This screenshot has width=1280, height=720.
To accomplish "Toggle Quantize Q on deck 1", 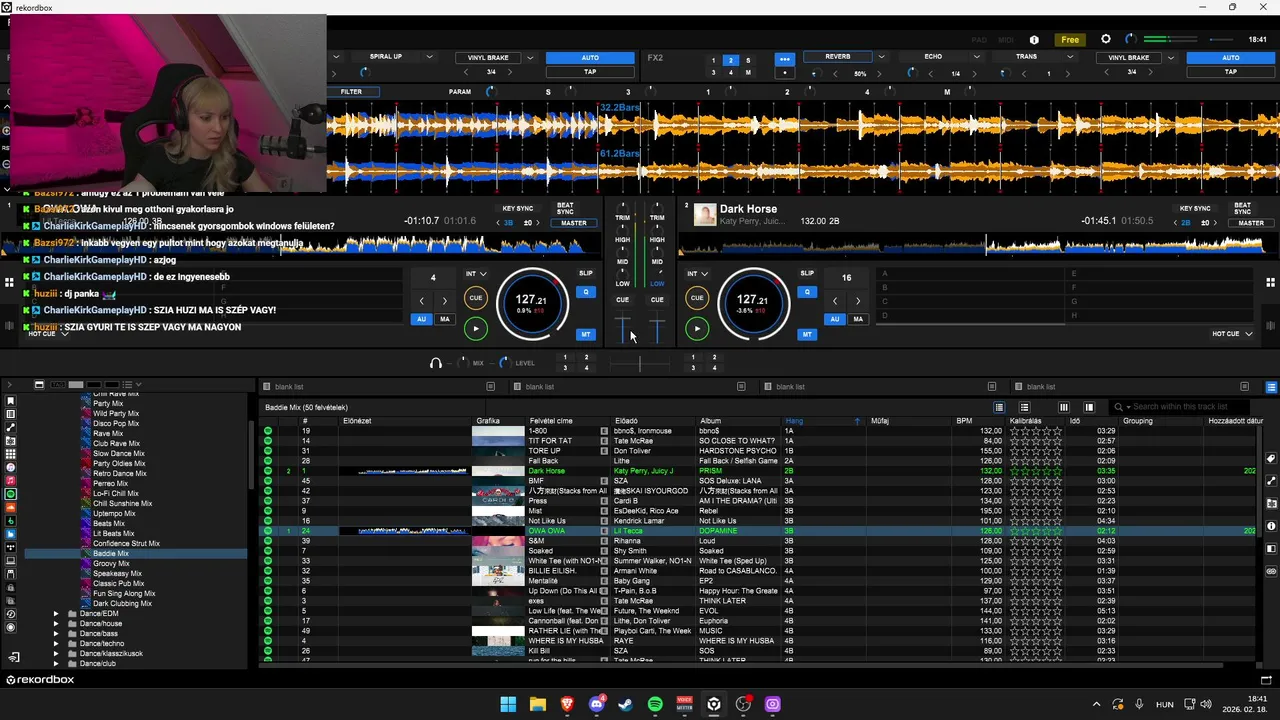I will (586, 292).
